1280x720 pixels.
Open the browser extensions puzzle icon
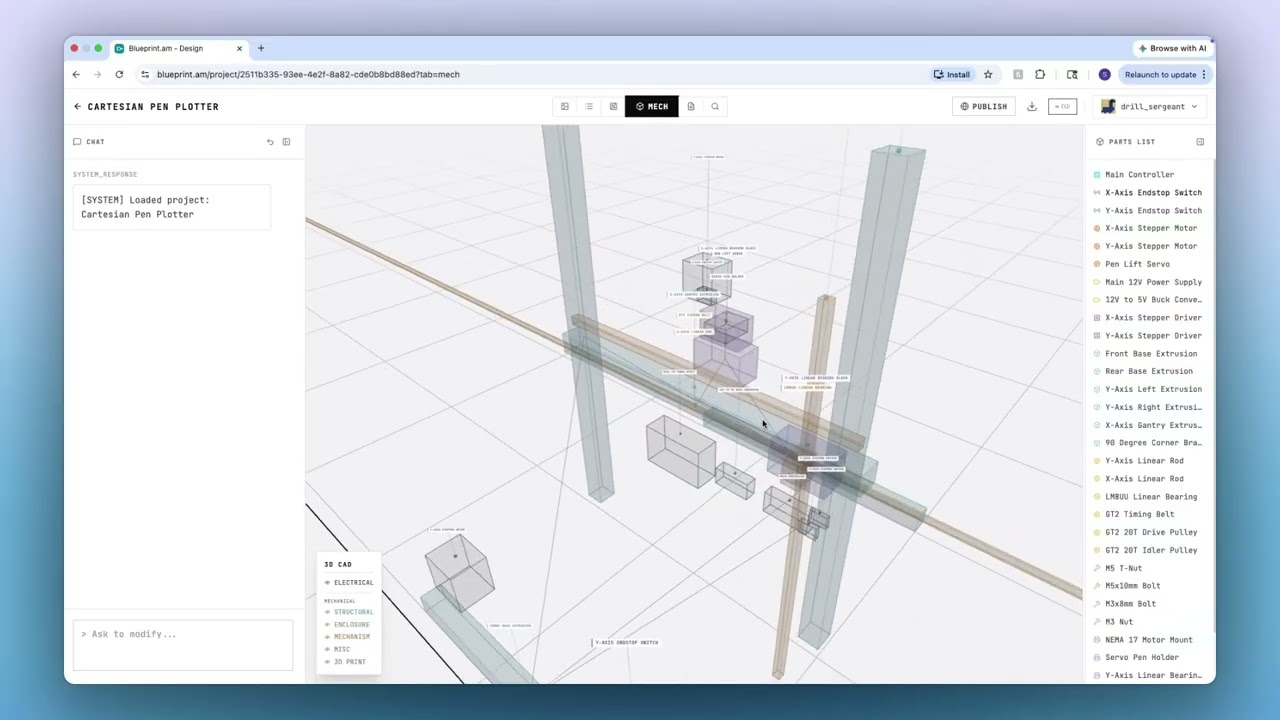point(1040,74)
